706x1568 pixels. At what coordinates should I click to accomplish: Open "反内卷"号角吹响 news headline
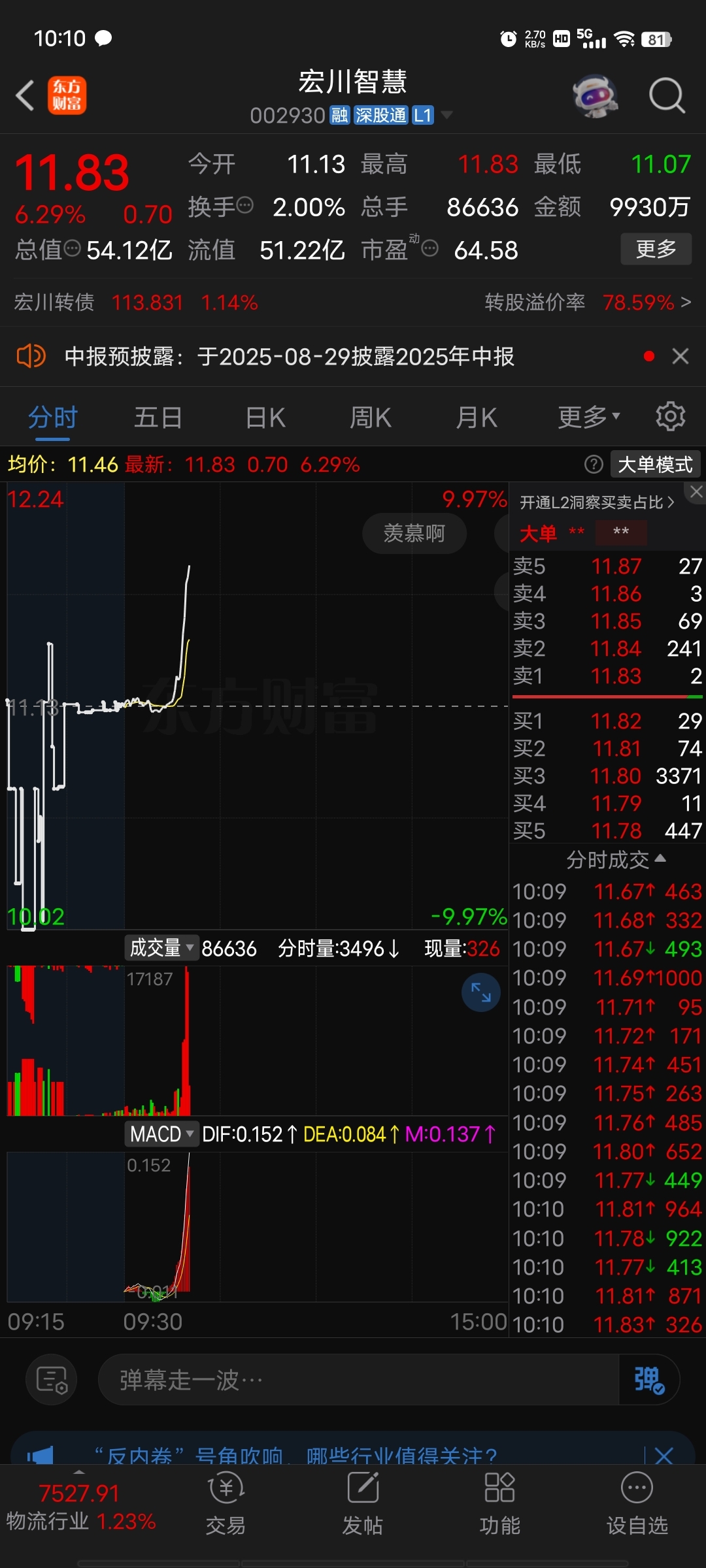click(295, 1456)
